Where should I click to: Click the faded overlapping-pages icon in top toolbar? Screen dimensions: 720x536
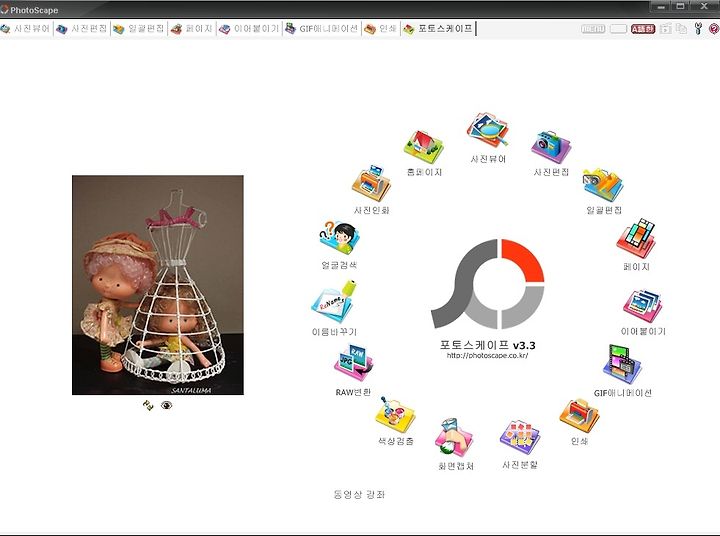(681, 28)
